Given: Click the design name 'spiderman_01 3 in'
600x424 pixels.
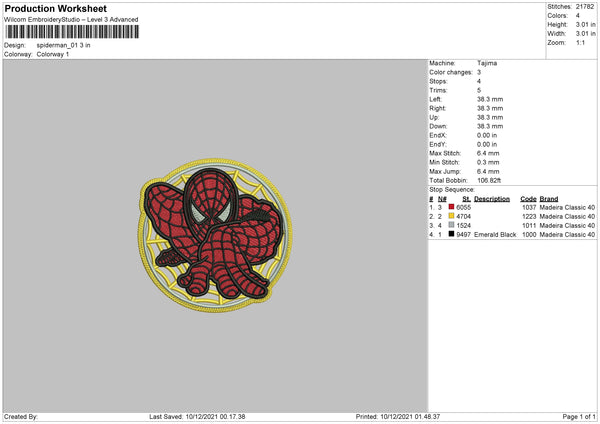Looking at the screenshot, I should click(x=64, y=45).
